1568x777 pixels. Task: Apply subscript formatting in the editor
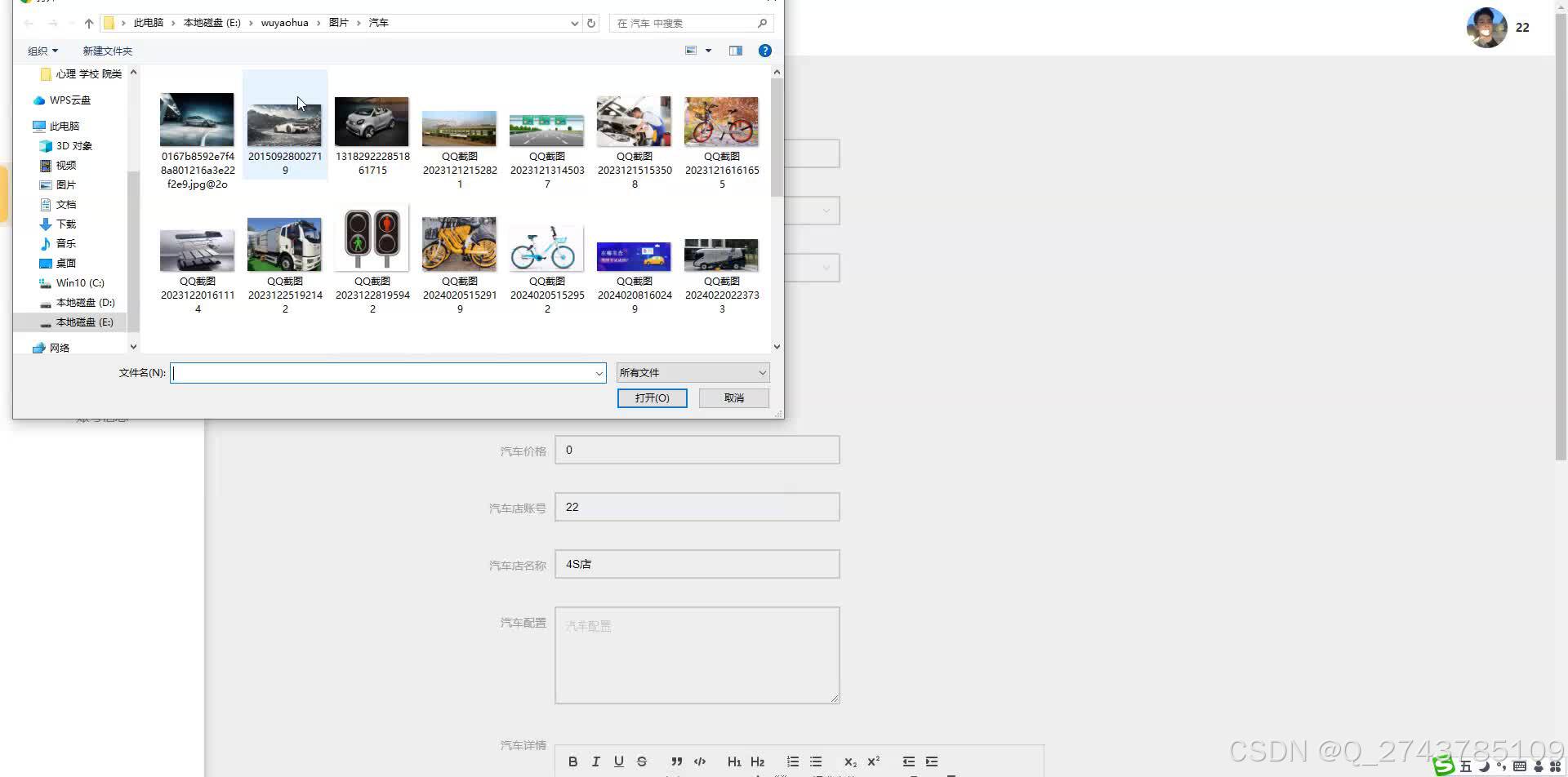[x=850, y=761]
